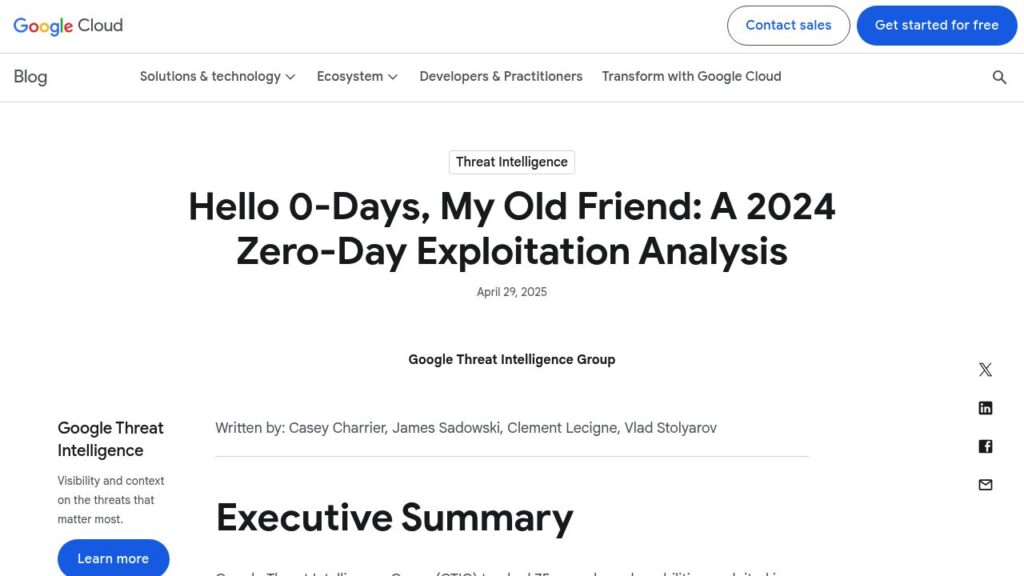Click the search magnifier icon
The height and width of the screenshot is (576, 1024).
[999, 77]
